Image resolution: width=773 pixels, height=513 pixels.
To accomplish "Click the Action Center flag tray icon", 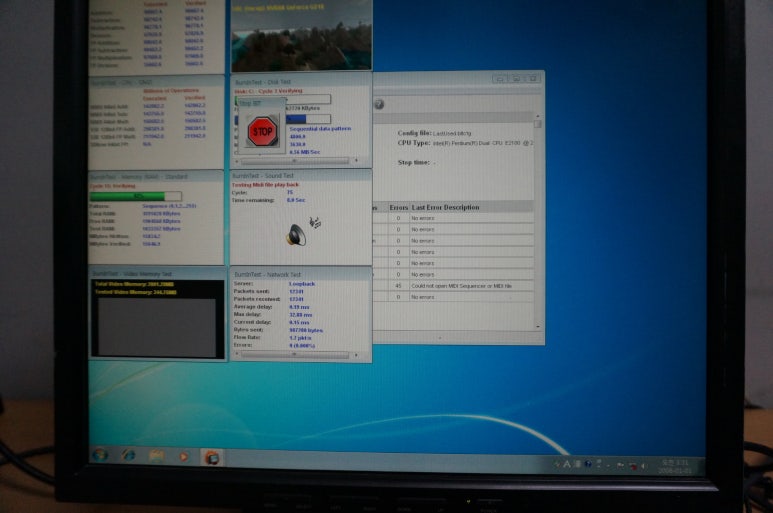I will coord(620,465).
